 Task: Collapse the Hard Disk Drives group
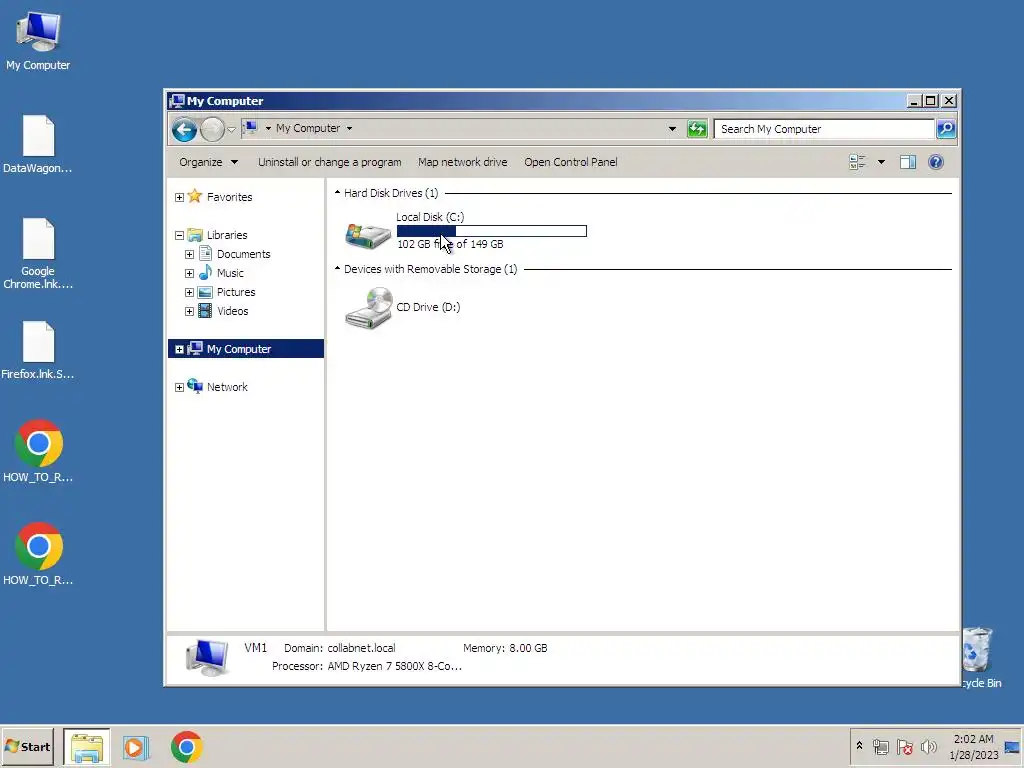tap(338, 193)
